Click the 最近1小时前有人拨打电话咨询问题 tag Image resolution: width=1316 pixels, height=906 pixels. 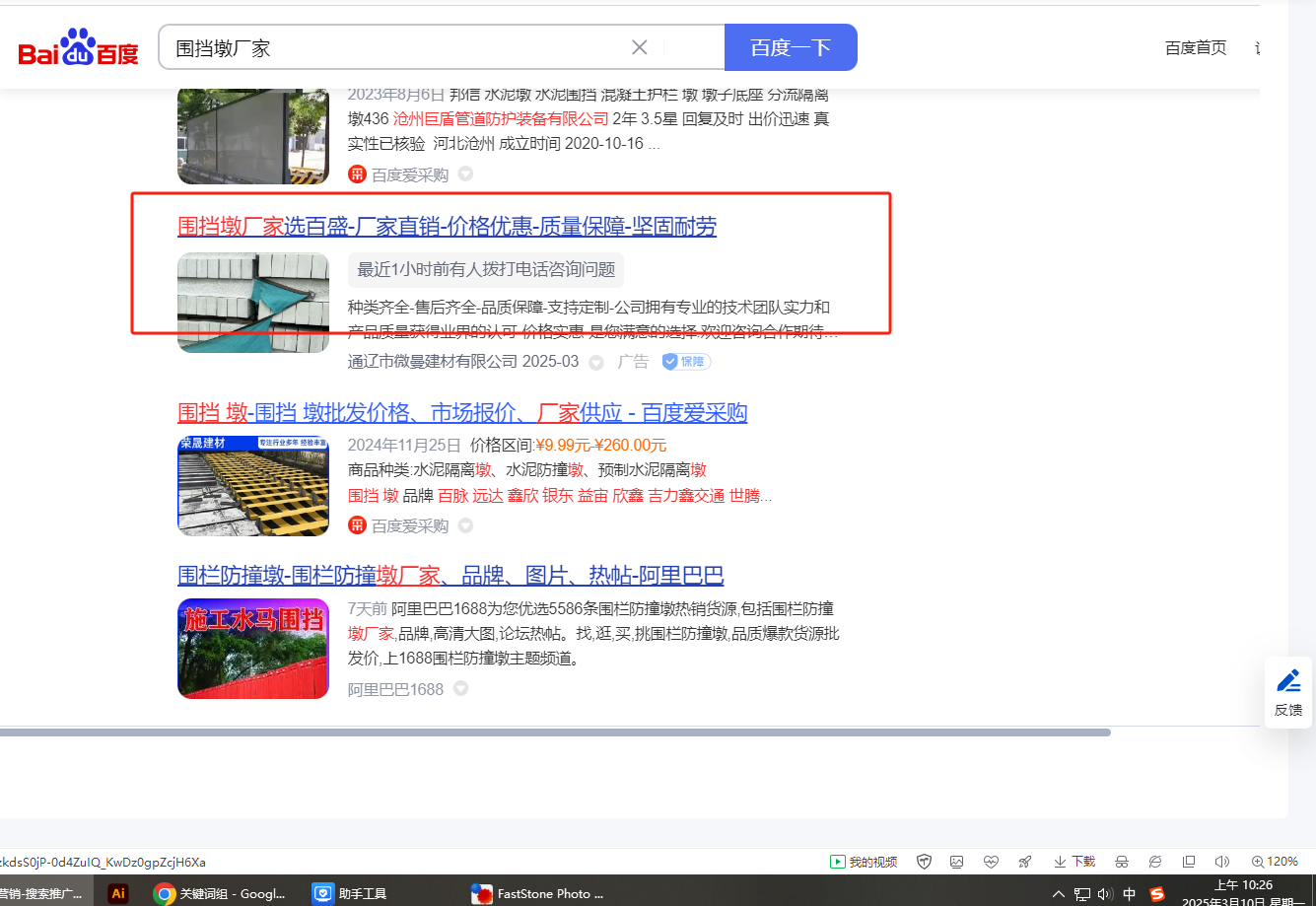486,269
